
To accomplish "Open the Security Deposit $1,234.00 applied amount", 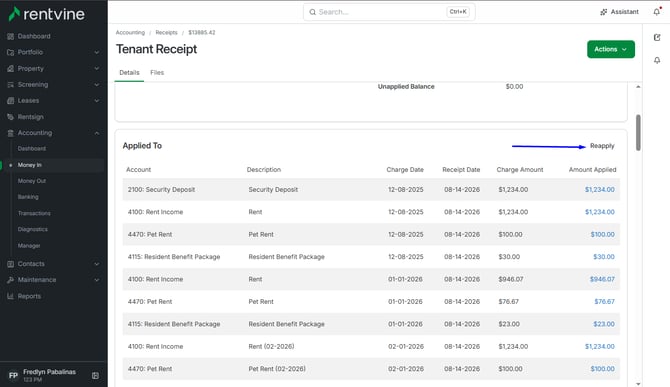I will coord(599,190).
